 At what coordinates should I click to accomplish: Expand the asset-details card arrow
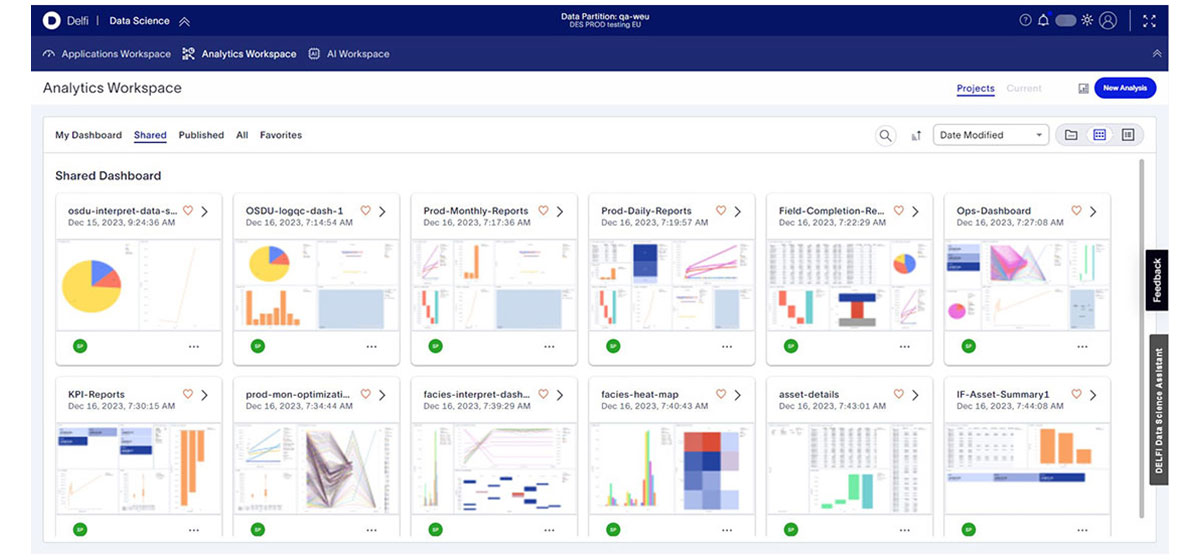tap(916, 394)
